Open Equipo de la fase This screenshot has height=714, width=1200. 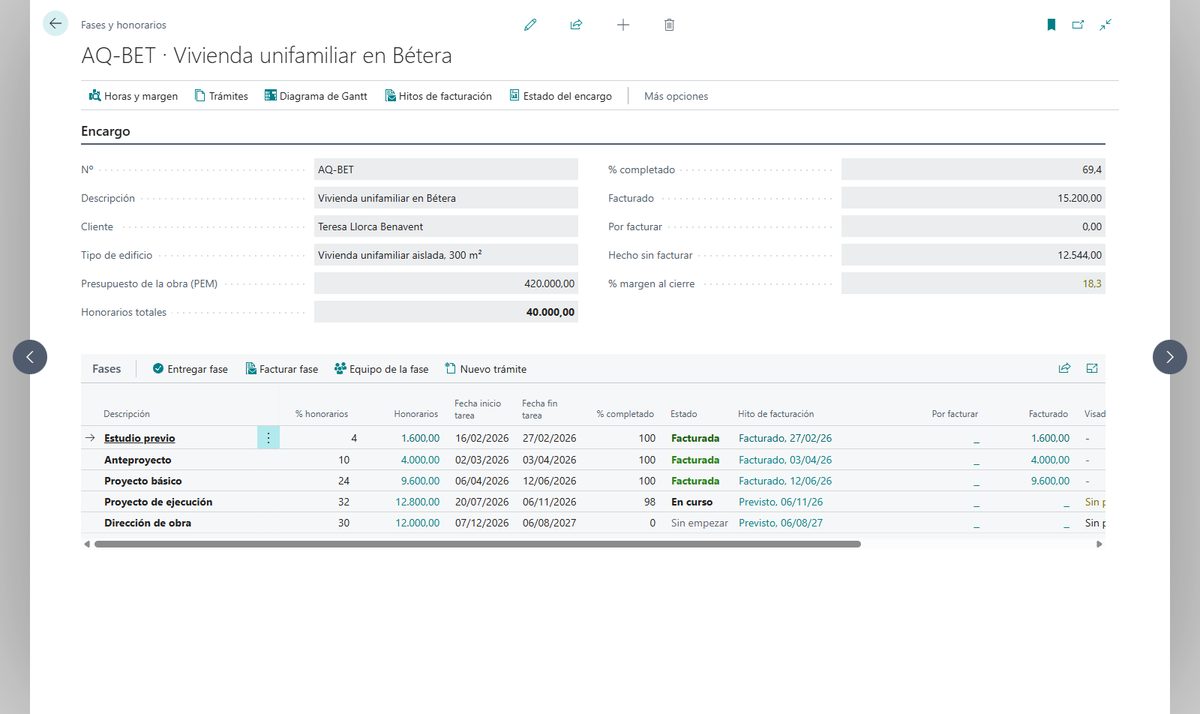pyautogui.click(x=381, y=369)
